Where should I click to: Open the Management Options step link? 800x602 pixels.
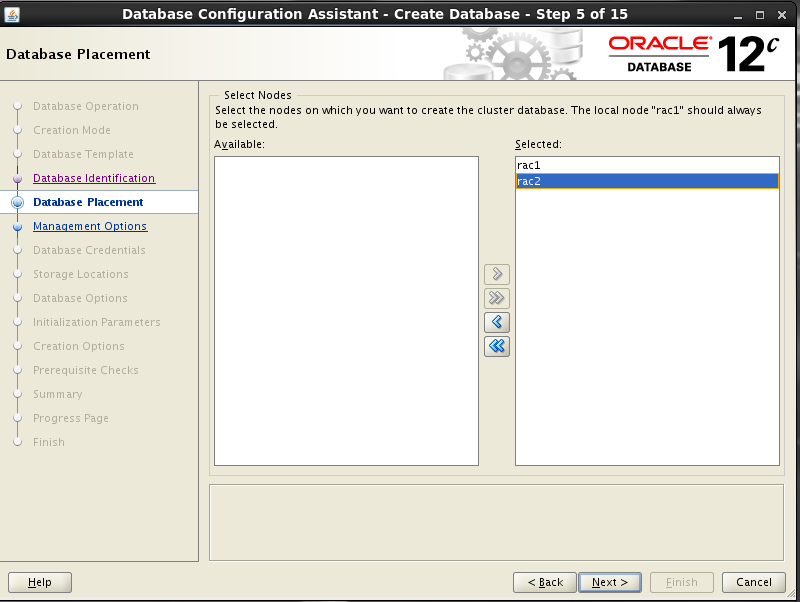[x=90, y=226]
